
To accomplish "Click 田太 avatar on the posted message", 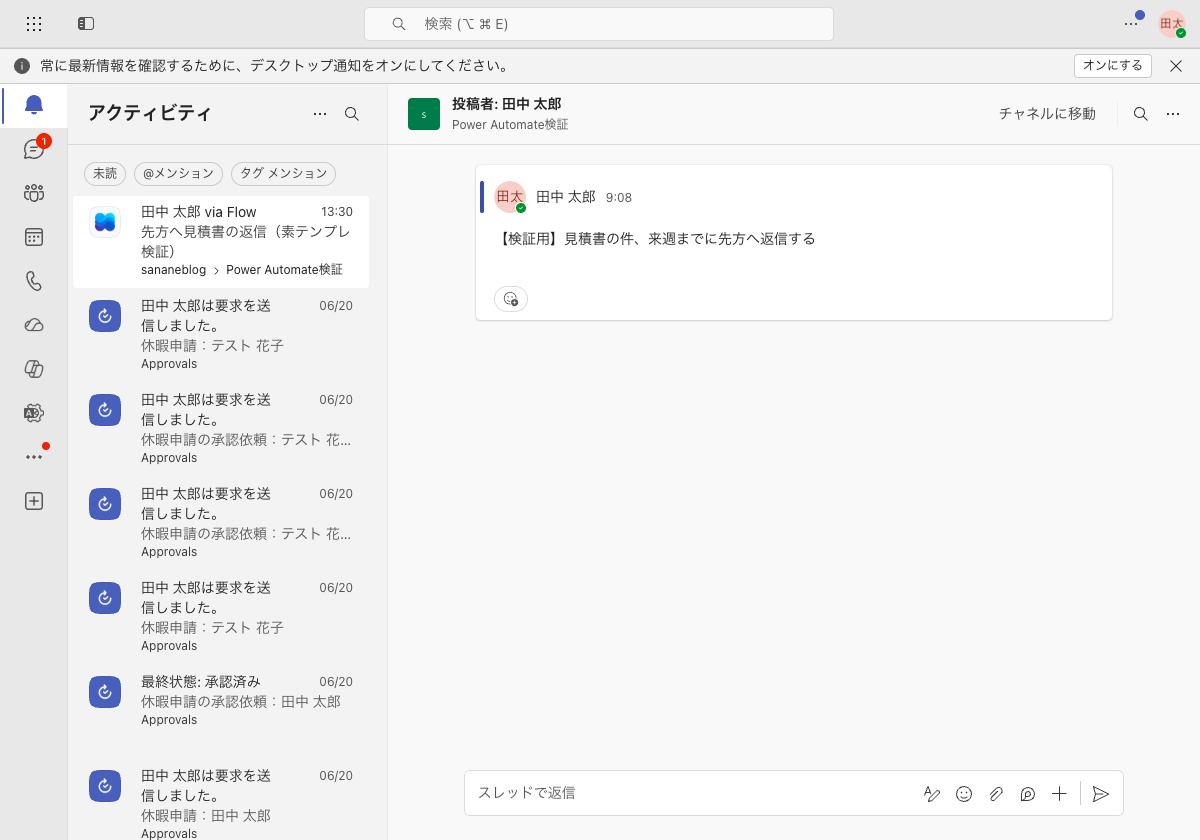I will point(510,197).
